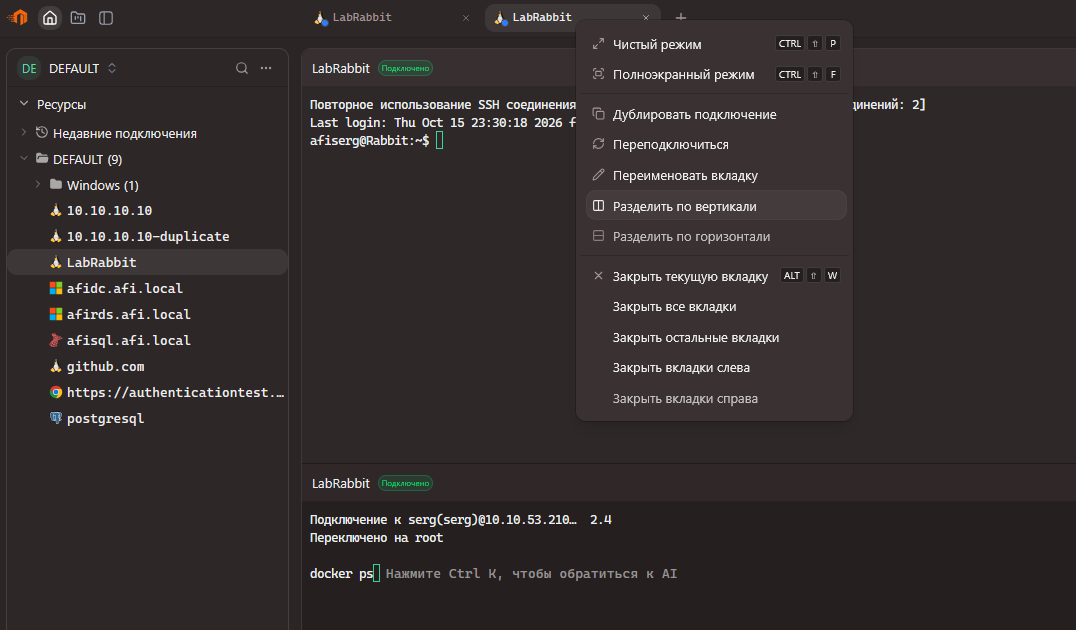The image size is (1076, 630).
Task: Collapse the Ресурсы section
Action: [x=24, y=104]
